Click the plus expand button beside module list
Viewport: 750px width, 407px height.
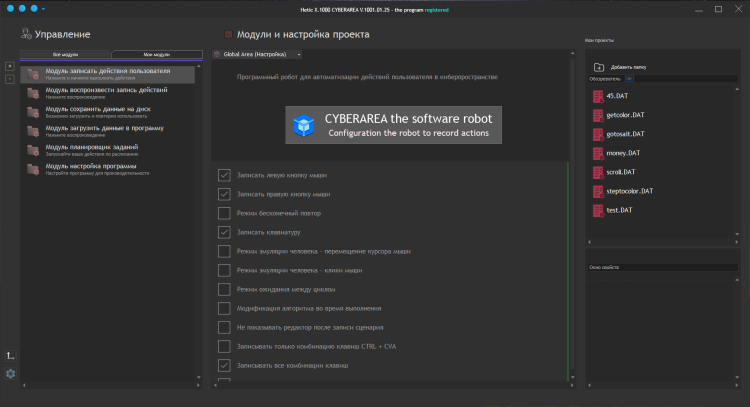10,66
